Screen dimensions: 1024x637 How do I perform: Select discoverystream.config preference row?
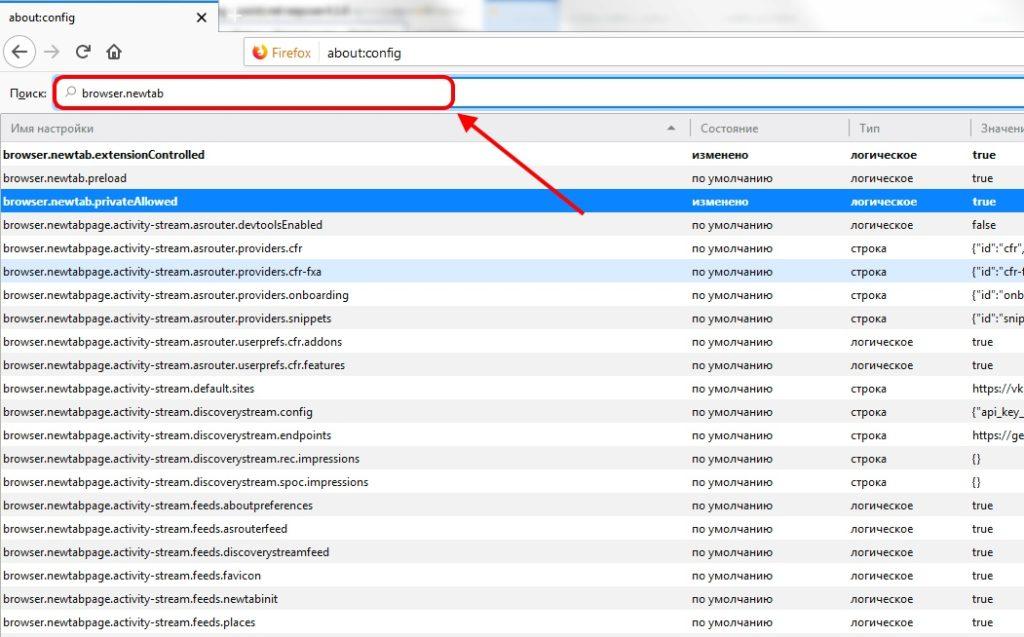tap(512, 412)
